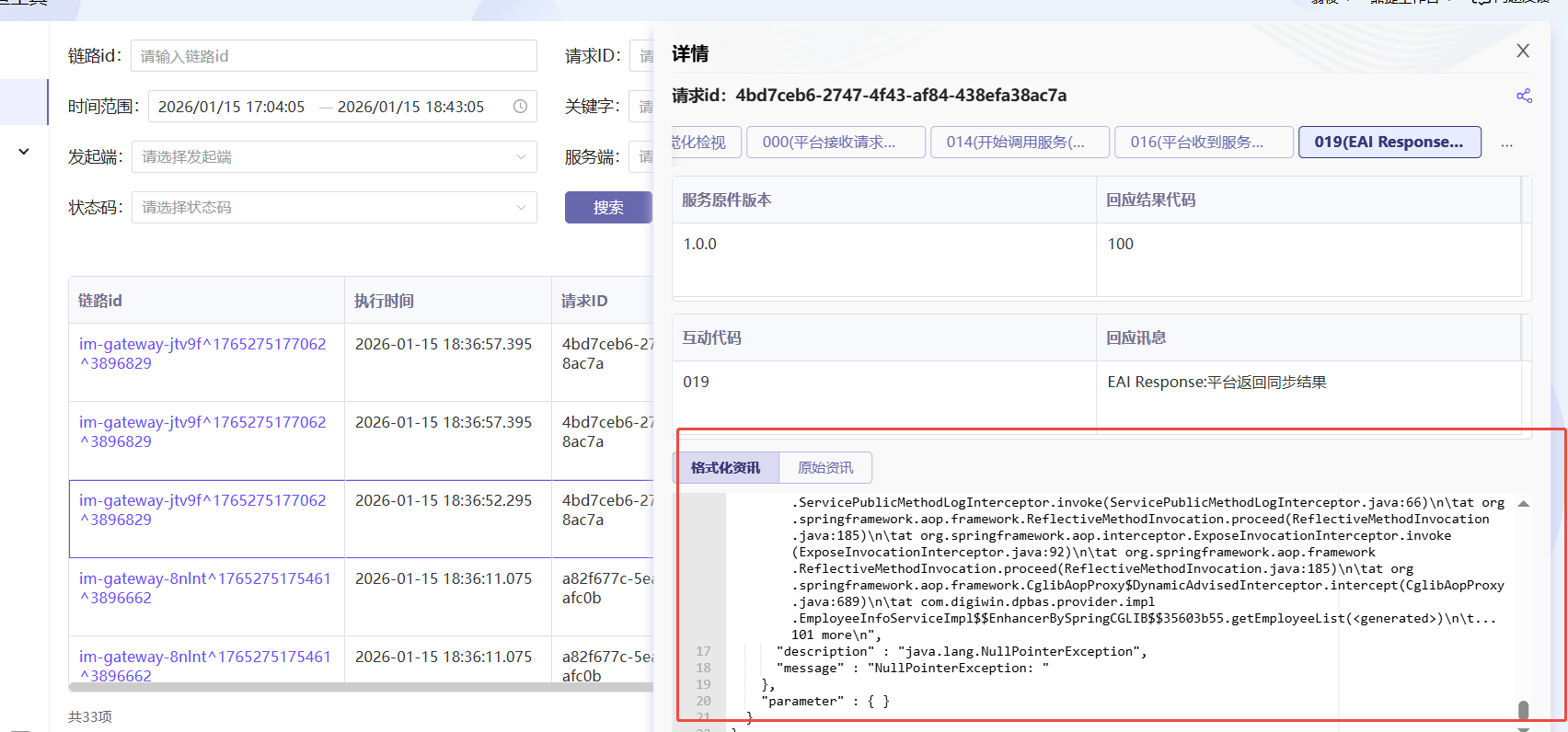Image resolution: width=1568 pixels, height=732 pixels.
Task: Focus the 链路id input field
Action: (334, 56)
